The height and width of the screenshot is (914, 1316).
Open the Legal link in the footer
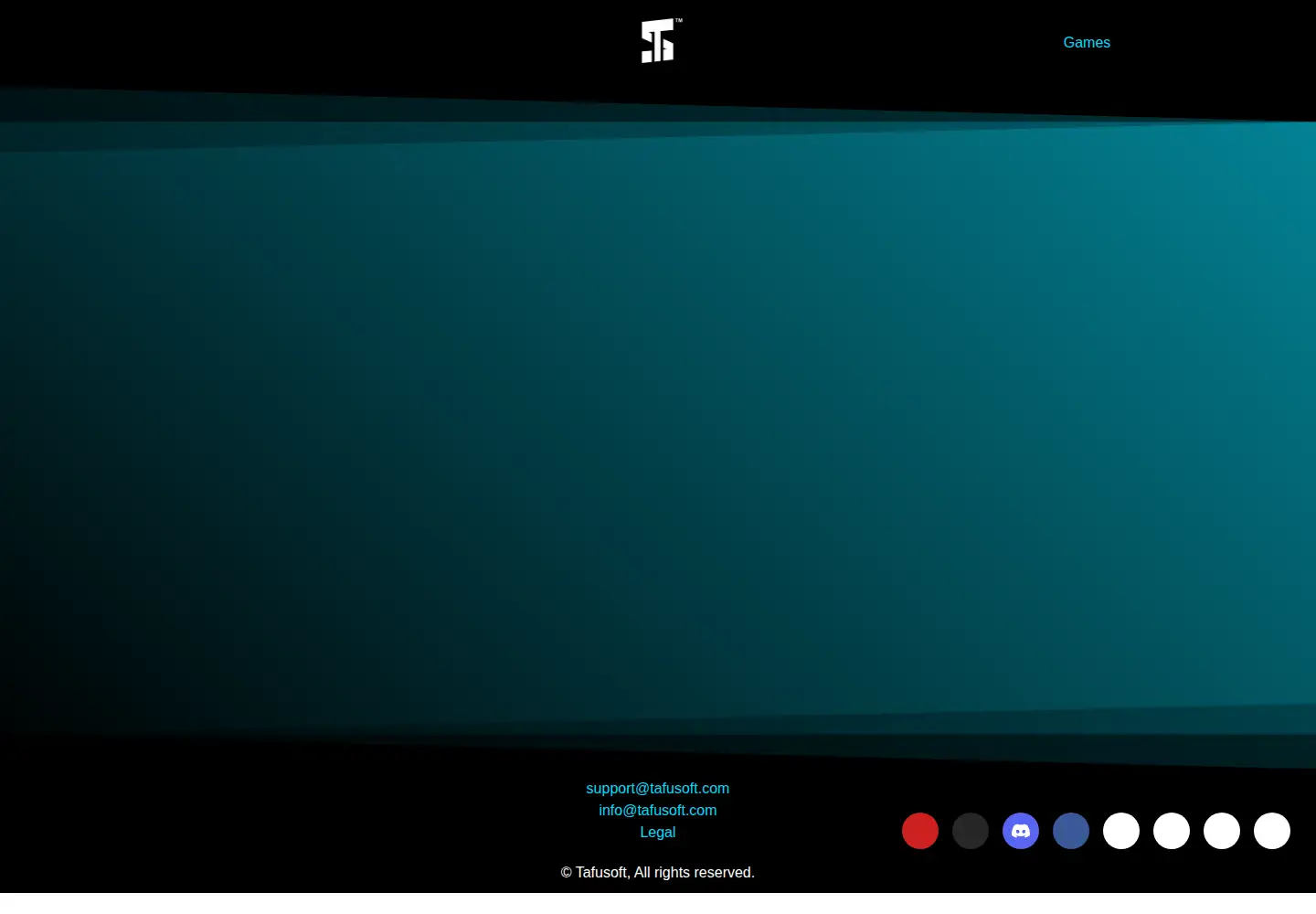(658, 832)
